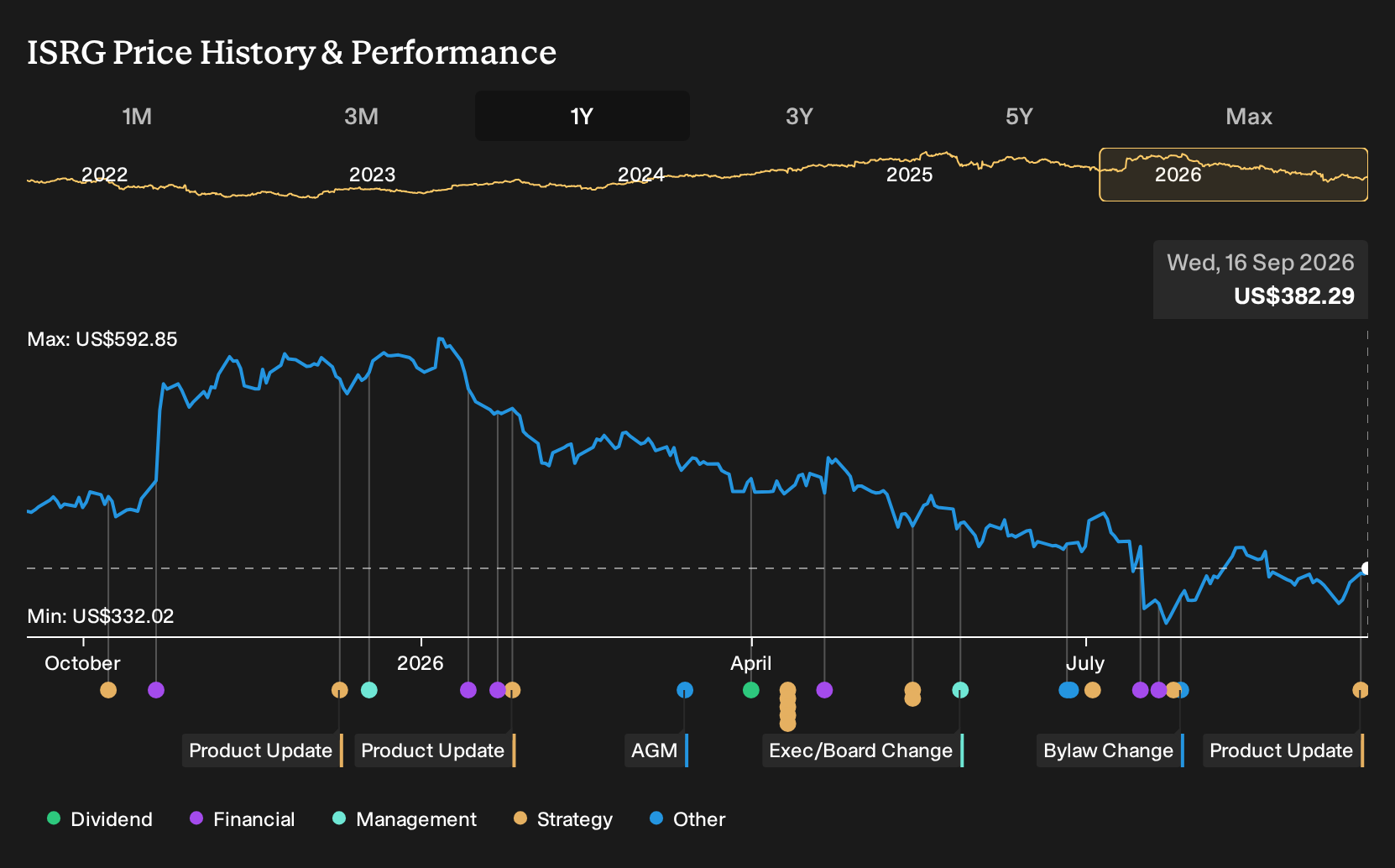Click the October axis label
The image size is (1395, 868).
tap(82, 663)
